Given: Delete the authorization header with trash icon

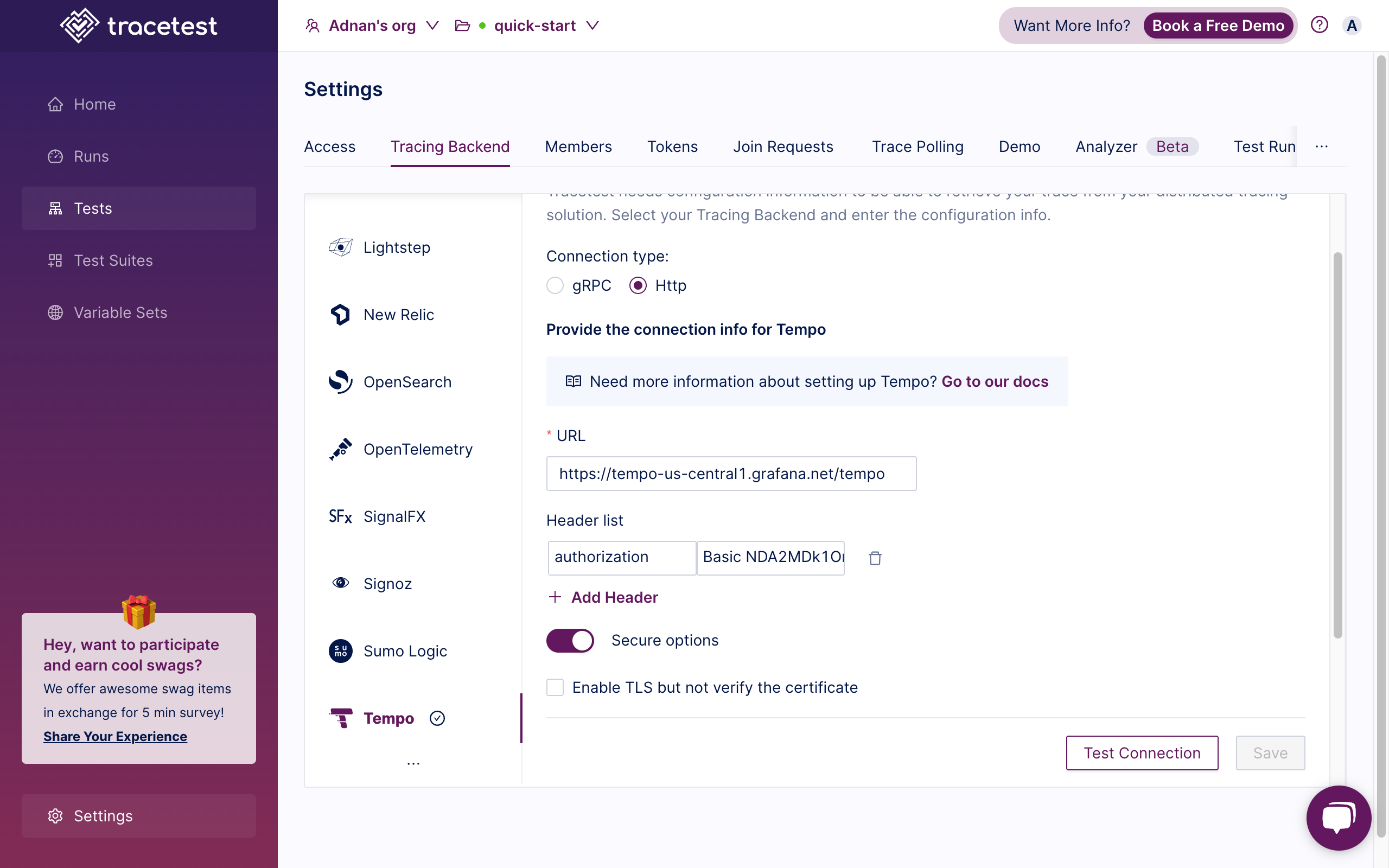Looking at the screenshot, I should (x=875, y=558).
